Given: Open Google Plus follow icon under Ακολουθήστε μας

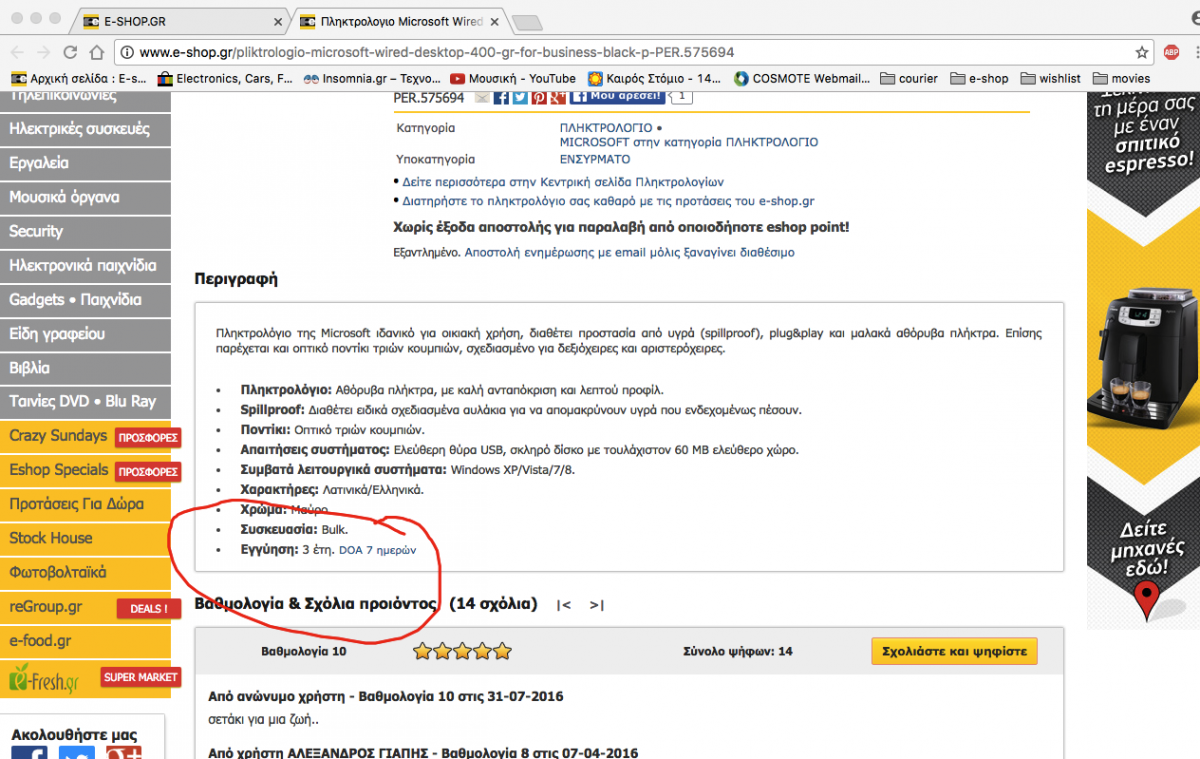Looking at the screenshot, I should [123, 752].
